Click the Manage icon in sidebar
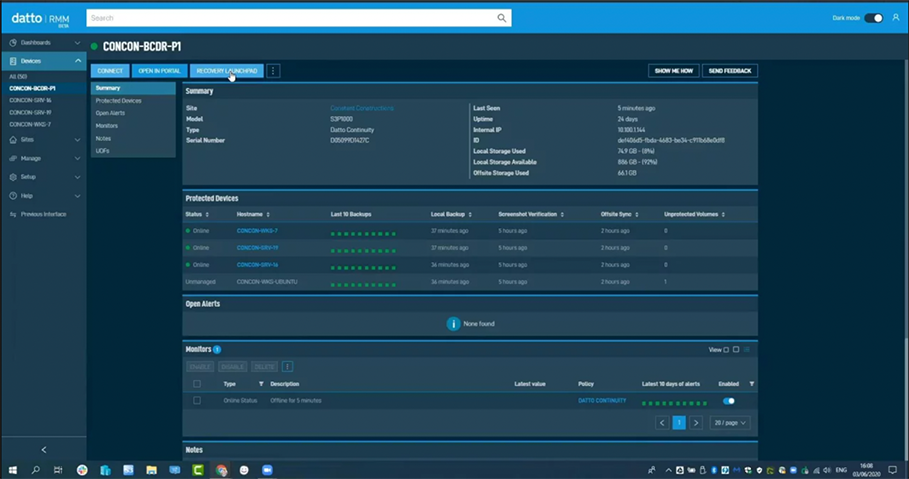 coord(13,158)
